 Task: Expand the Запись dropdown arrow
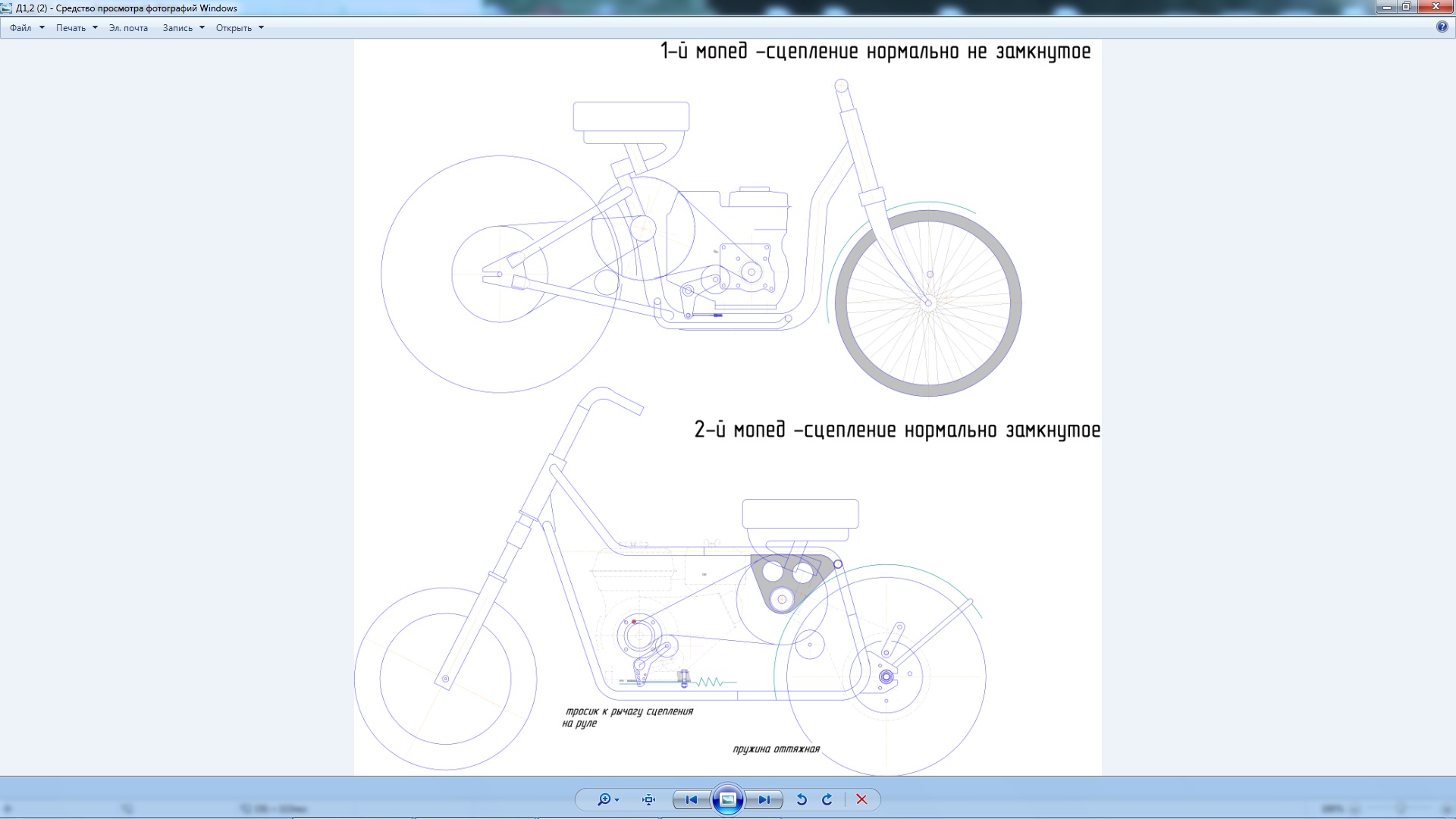[x=202, y=28]
